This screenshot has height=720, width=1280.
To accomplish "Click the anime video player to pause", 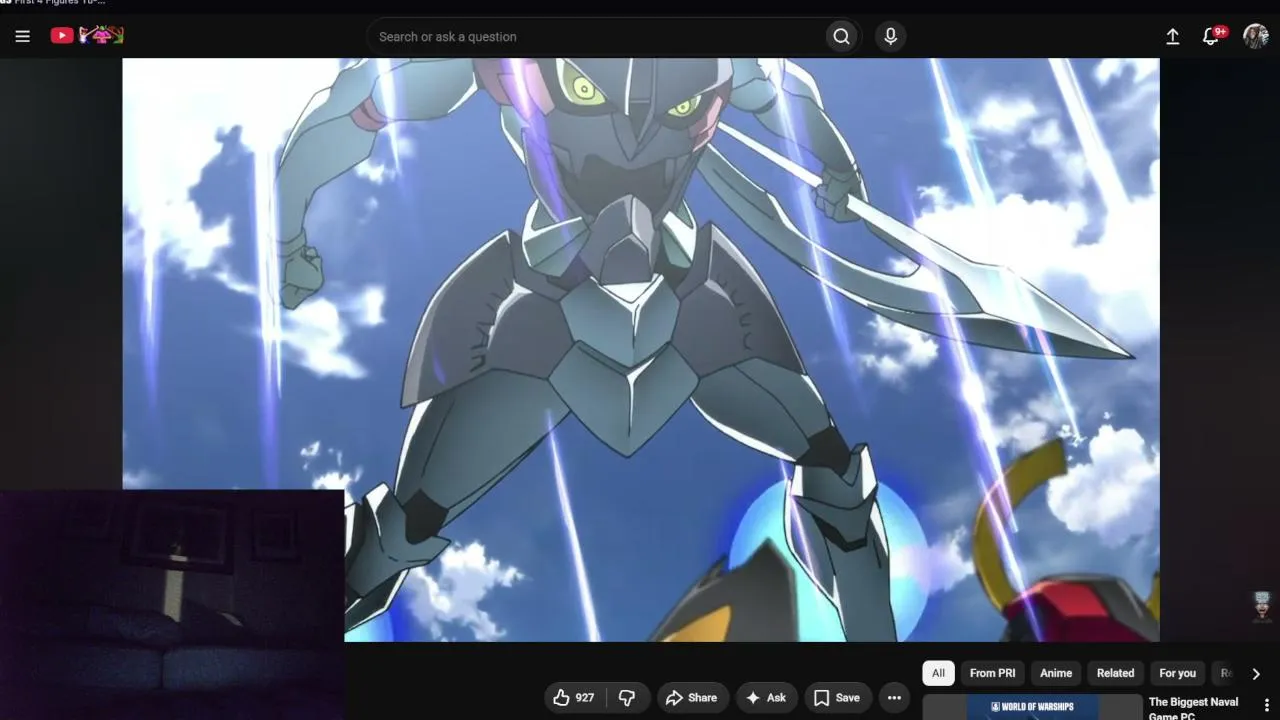I will (x=640, y=349).
